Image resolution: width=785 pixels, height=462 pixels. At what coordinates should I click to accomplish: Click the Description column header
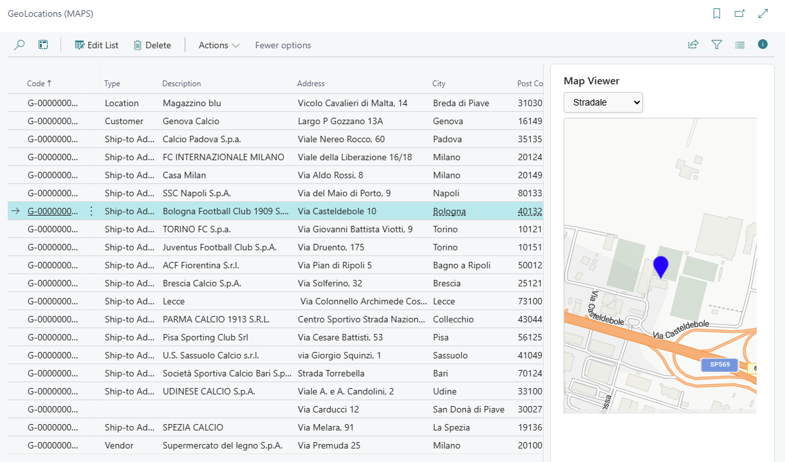181,84
